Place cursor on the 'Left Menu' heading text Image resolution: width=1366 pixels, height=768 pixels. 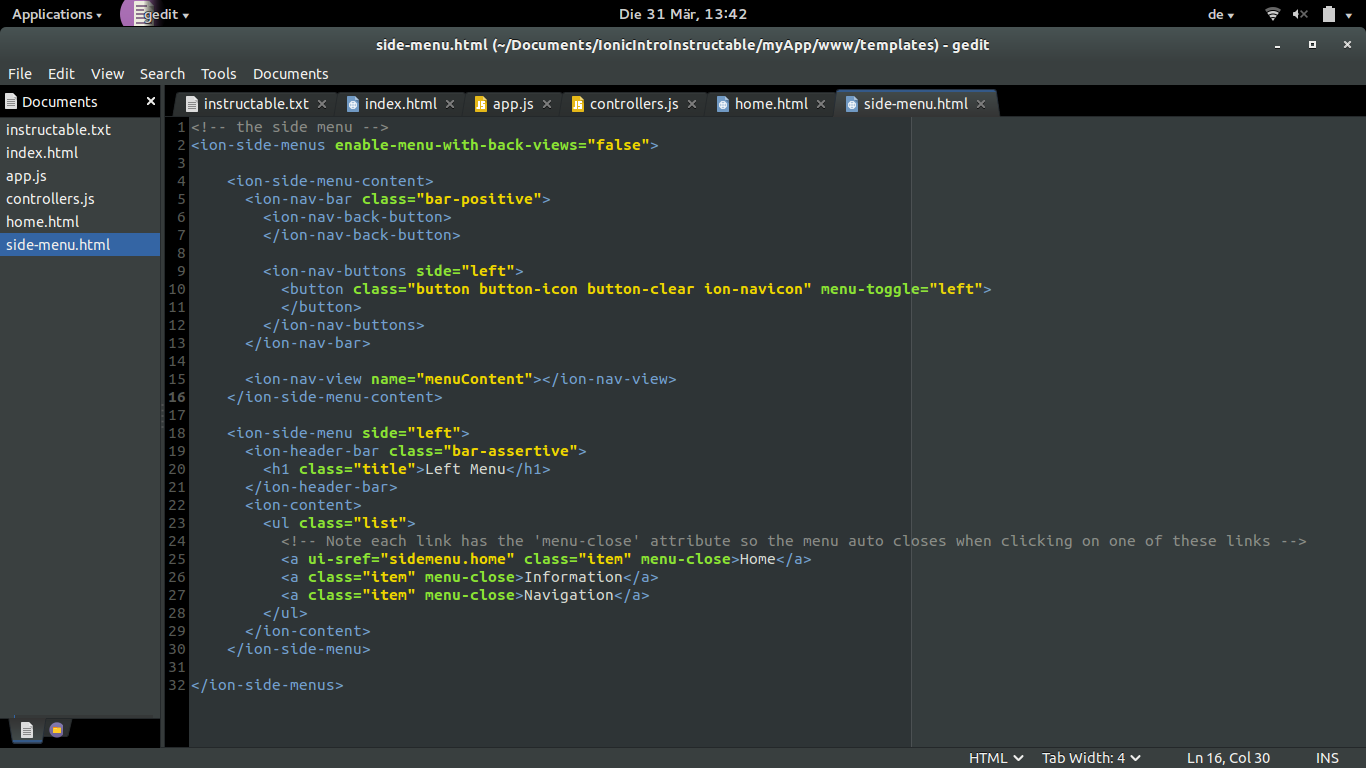tap(465, 469)
